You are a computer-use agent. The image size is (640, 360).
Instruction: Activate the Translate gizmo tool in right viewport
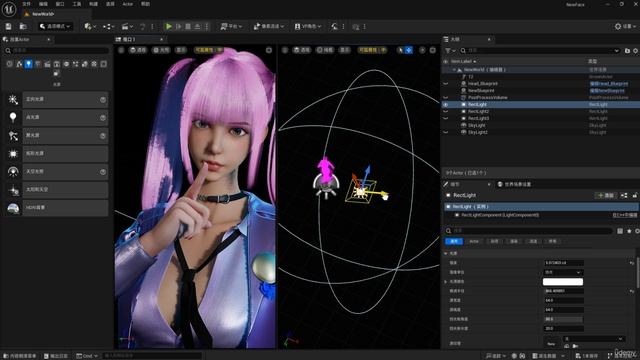click(409, 50)
